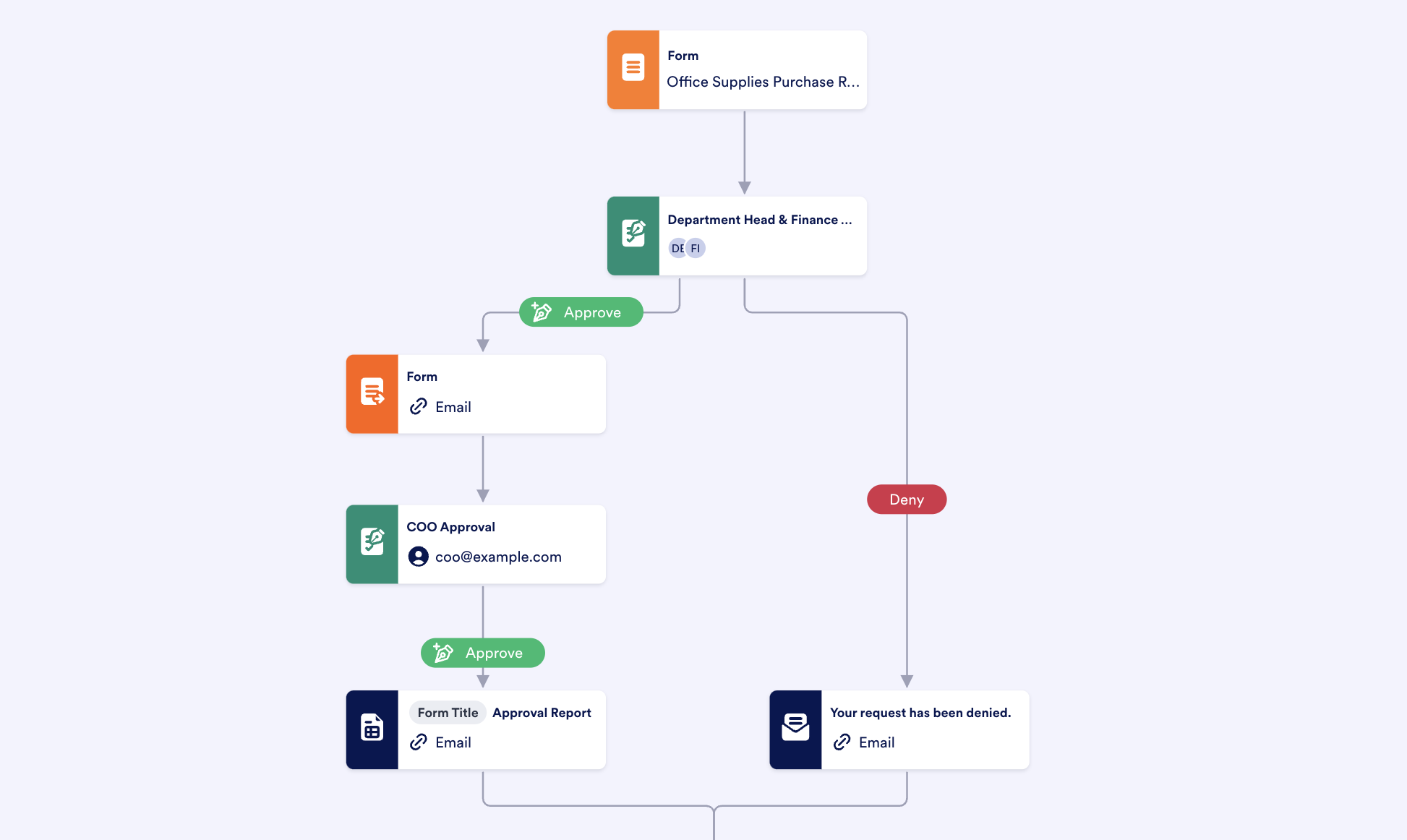
Task: Click the orange form-send icon on Form Email node
Action: 372,393
